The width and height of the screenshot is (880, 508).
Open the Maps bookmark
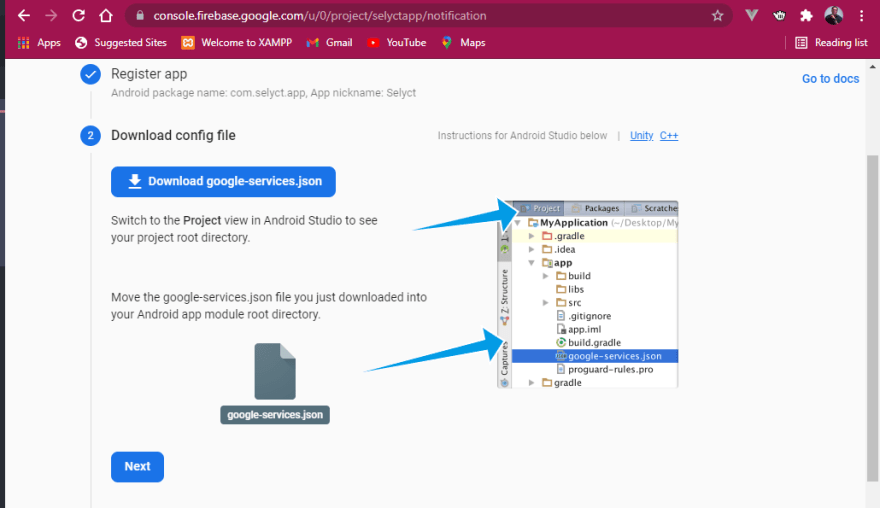point(463,43)
